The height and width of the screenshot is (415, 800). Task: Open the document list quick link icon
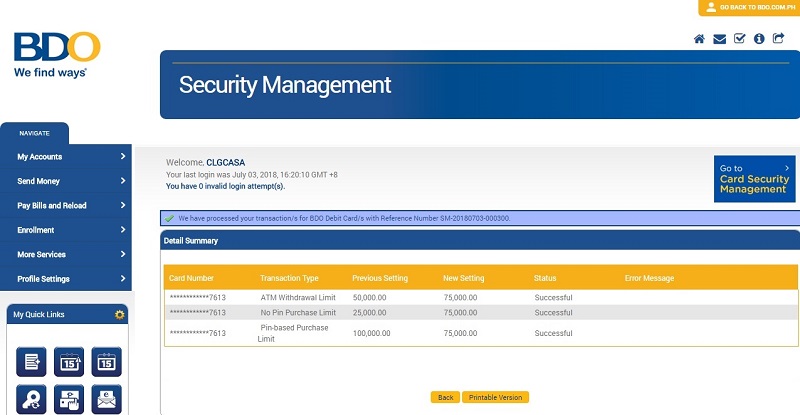click(31, 362)
